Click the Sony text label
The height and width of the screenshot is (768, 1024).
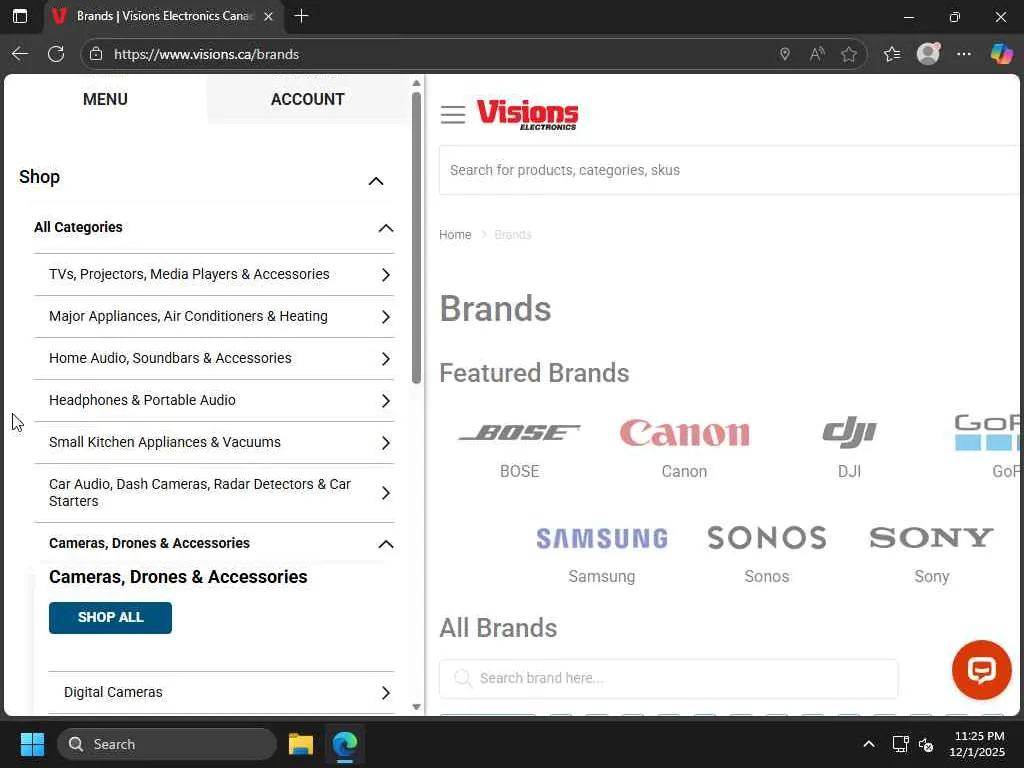[x=931, y=577]
